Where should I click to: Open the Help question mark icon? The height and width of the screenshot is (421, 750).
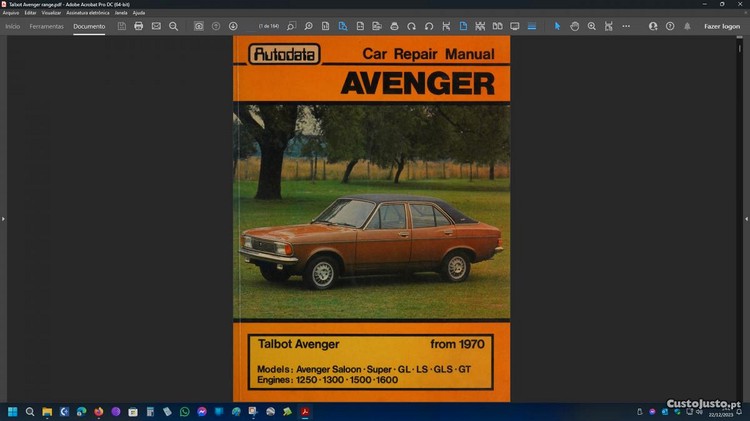point(670,26)
